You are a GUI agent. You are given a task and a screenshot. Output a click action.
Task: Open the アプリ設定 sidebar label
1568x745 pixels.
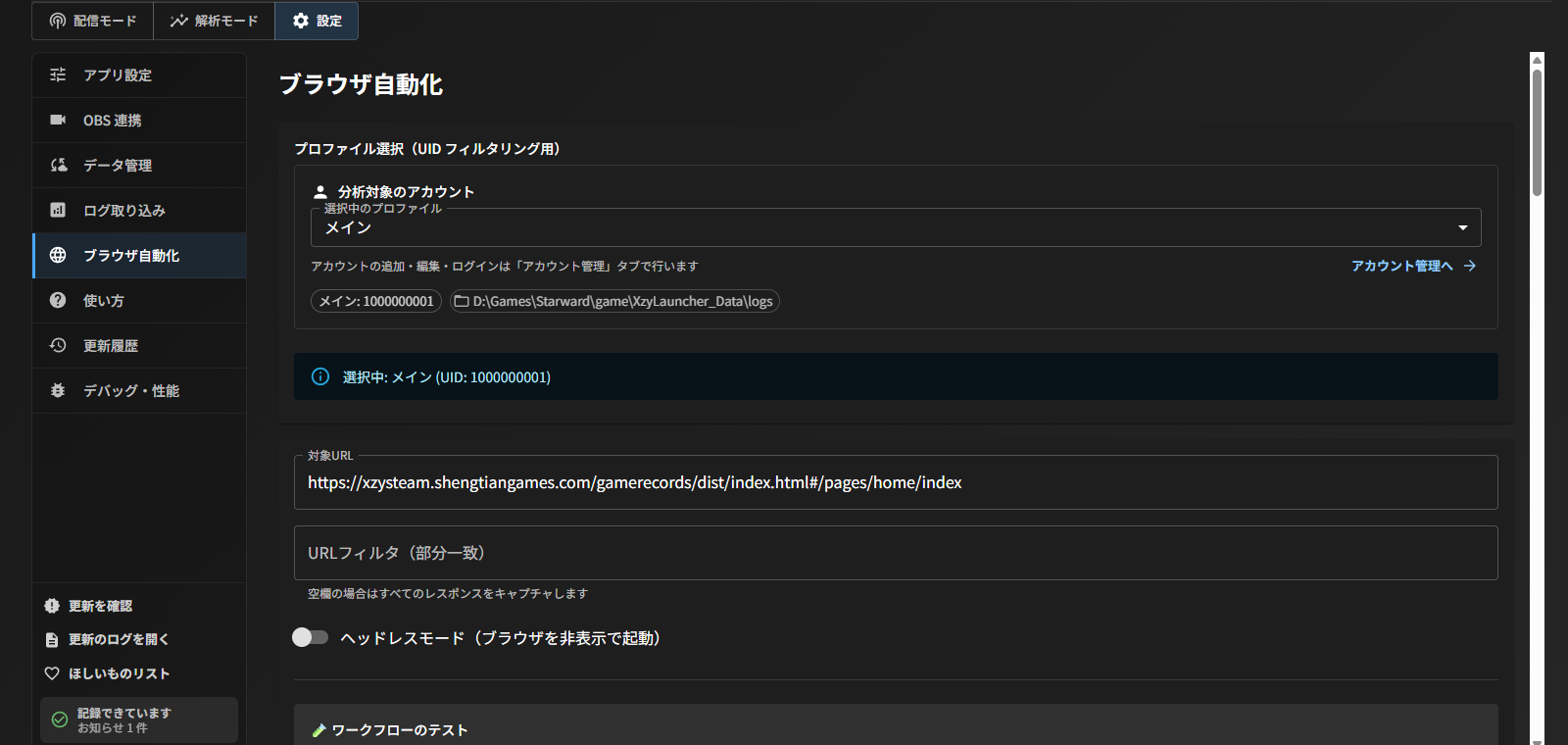tap(118, 75)
